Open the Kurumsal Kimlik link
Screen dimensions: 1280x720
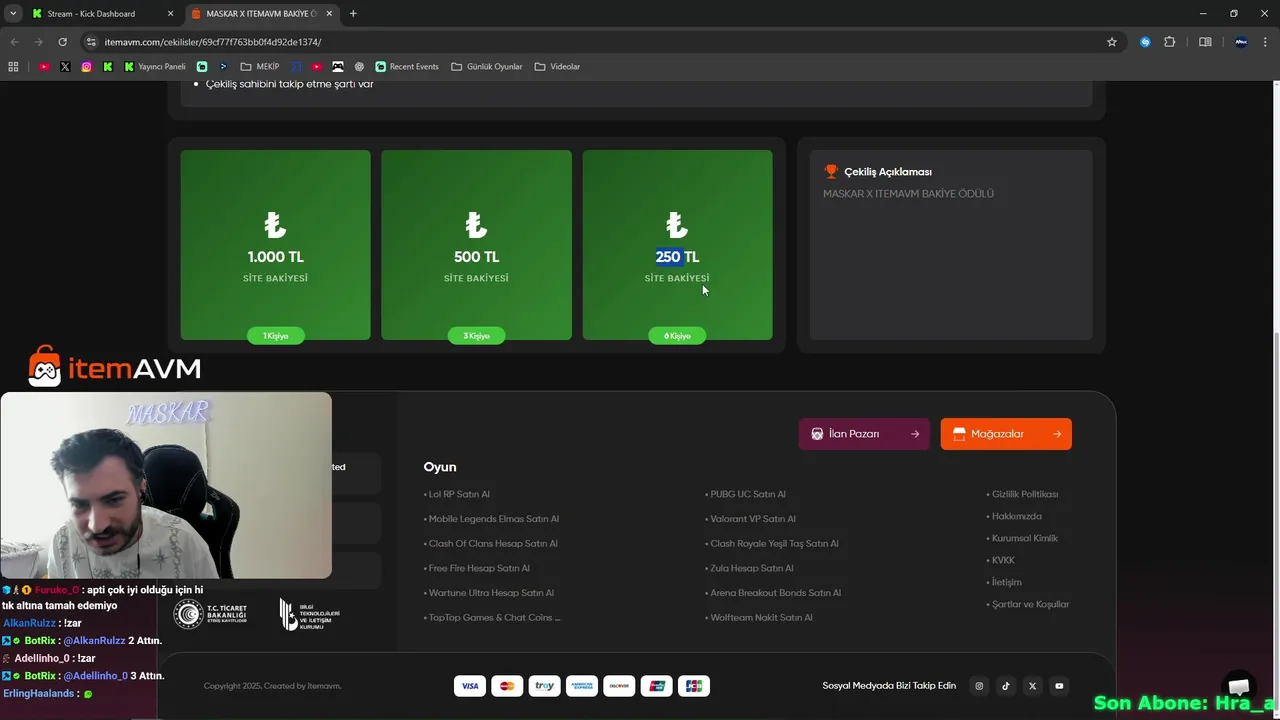click(x=1023, y=538)
